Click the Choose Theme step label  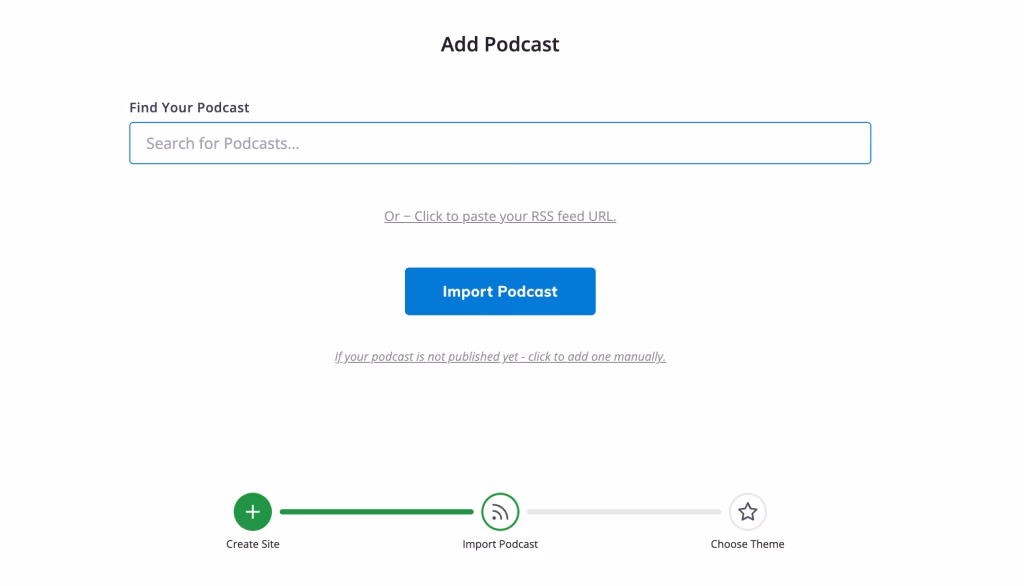click(x=747, y=544)
